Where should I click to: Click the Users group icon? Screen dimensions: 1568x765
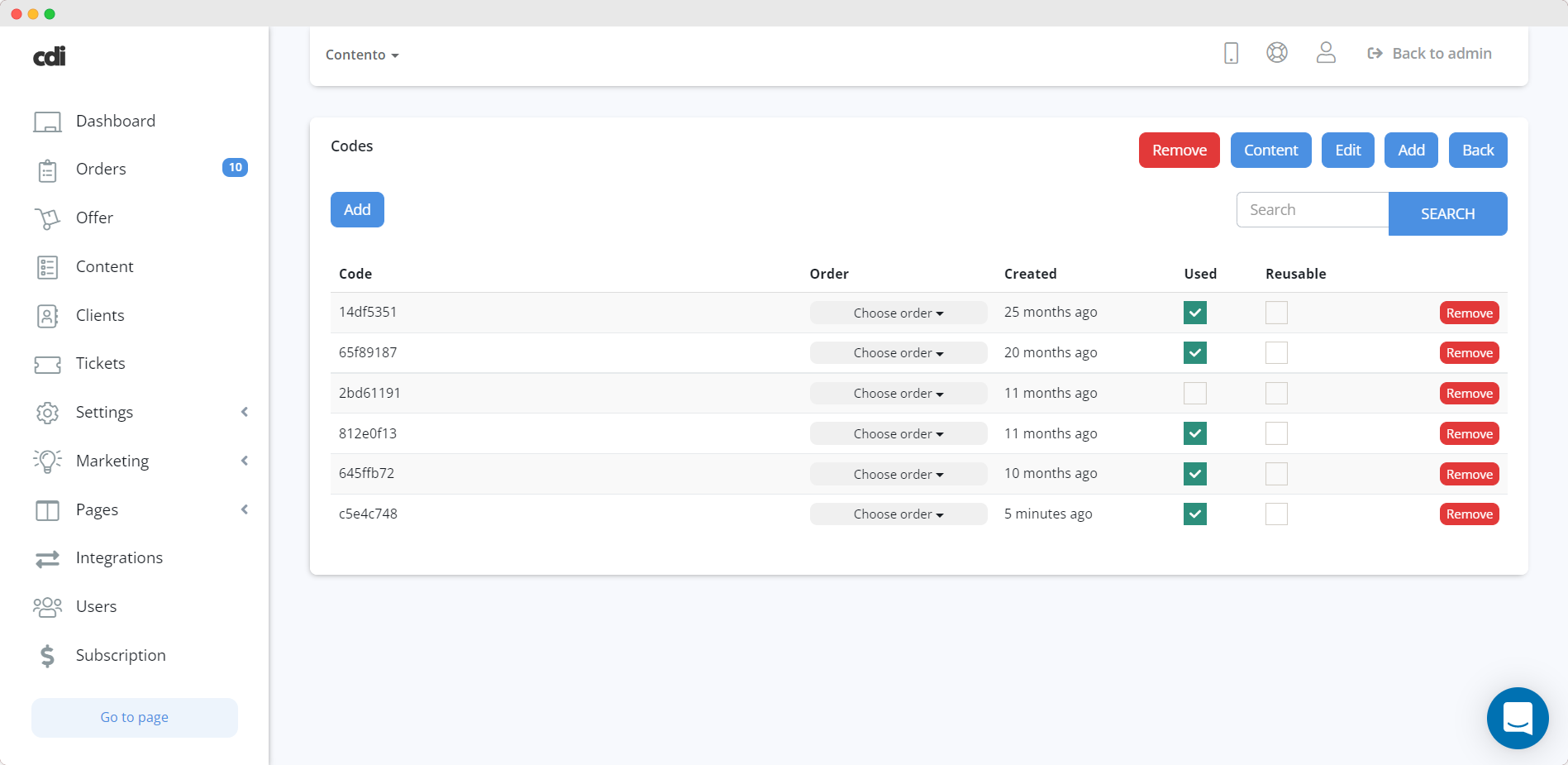47,607
